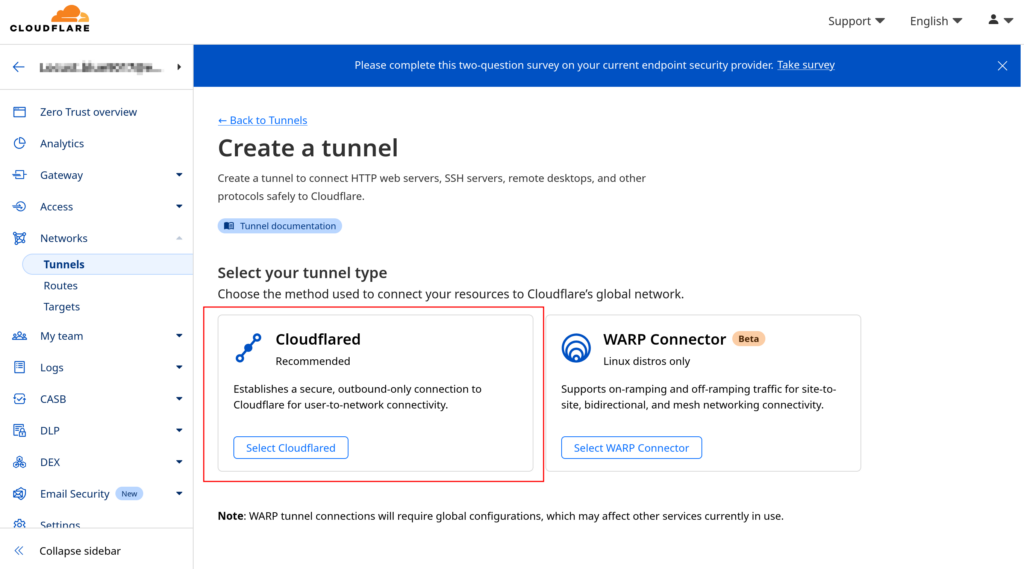The height and width of the screenshot is (569, 1024).
Task: Click the 'Select your tunnel type' heading
Action: pos(302,272)
